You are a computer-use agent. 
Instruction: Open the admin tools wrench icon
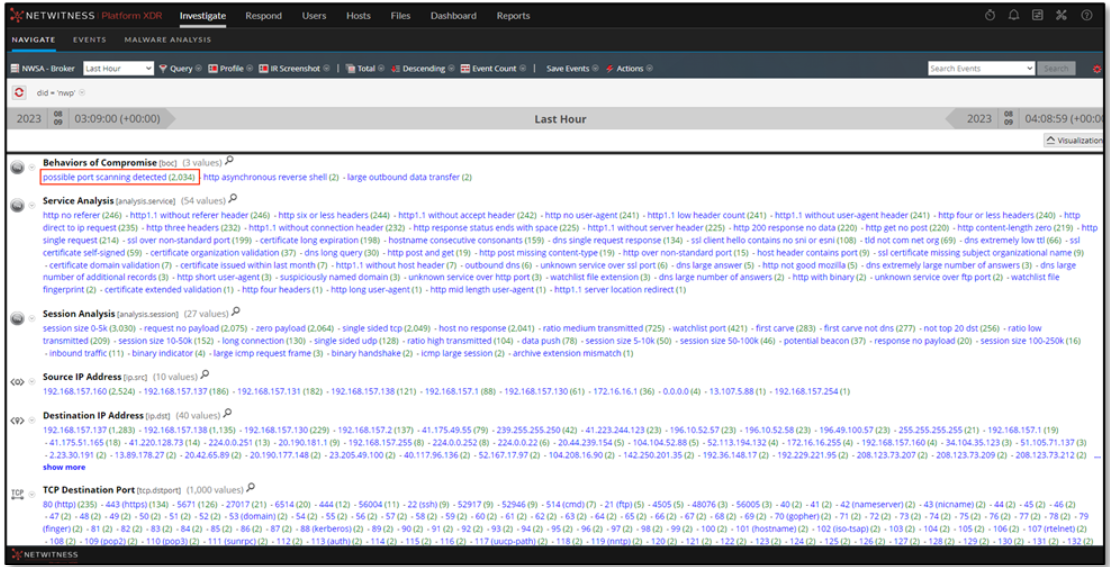(x=1062, y=16)
